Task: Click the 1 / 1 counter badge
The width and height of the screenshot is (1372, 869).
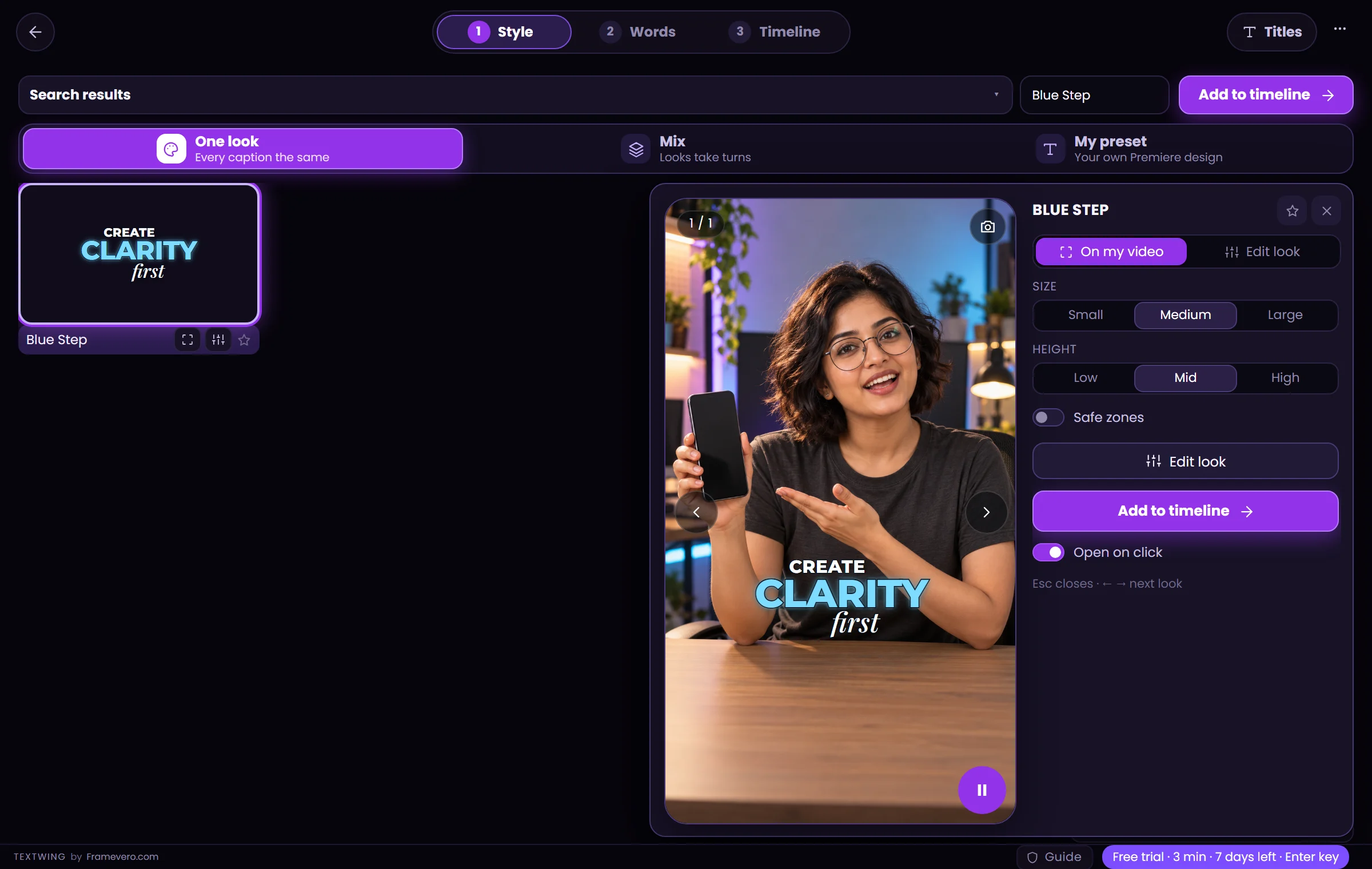Action: pos(700,223)
